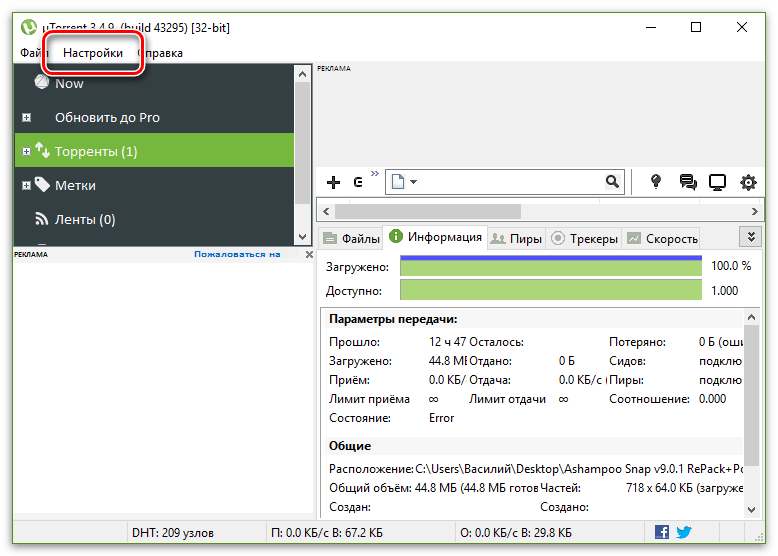The image size is (778, 556).
Task: Click the chat bubbles icon
Action: coord(688,182)
